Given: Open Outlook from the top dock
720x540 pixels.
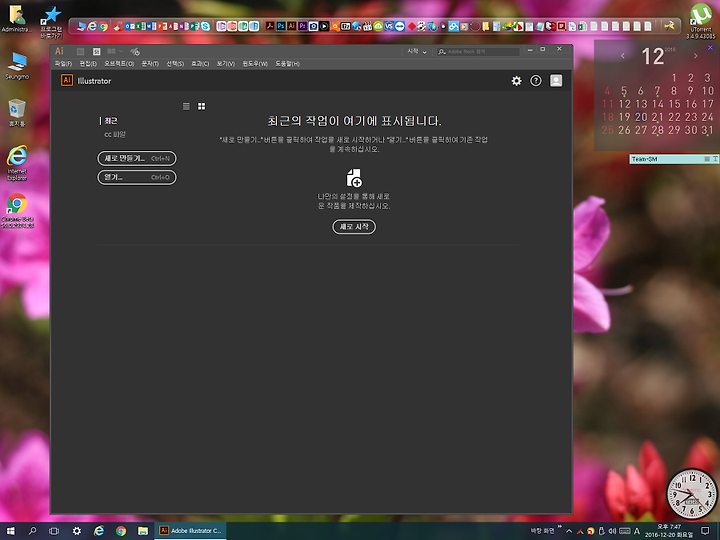Looking at the screenshot, I should (x=128, y=26).
